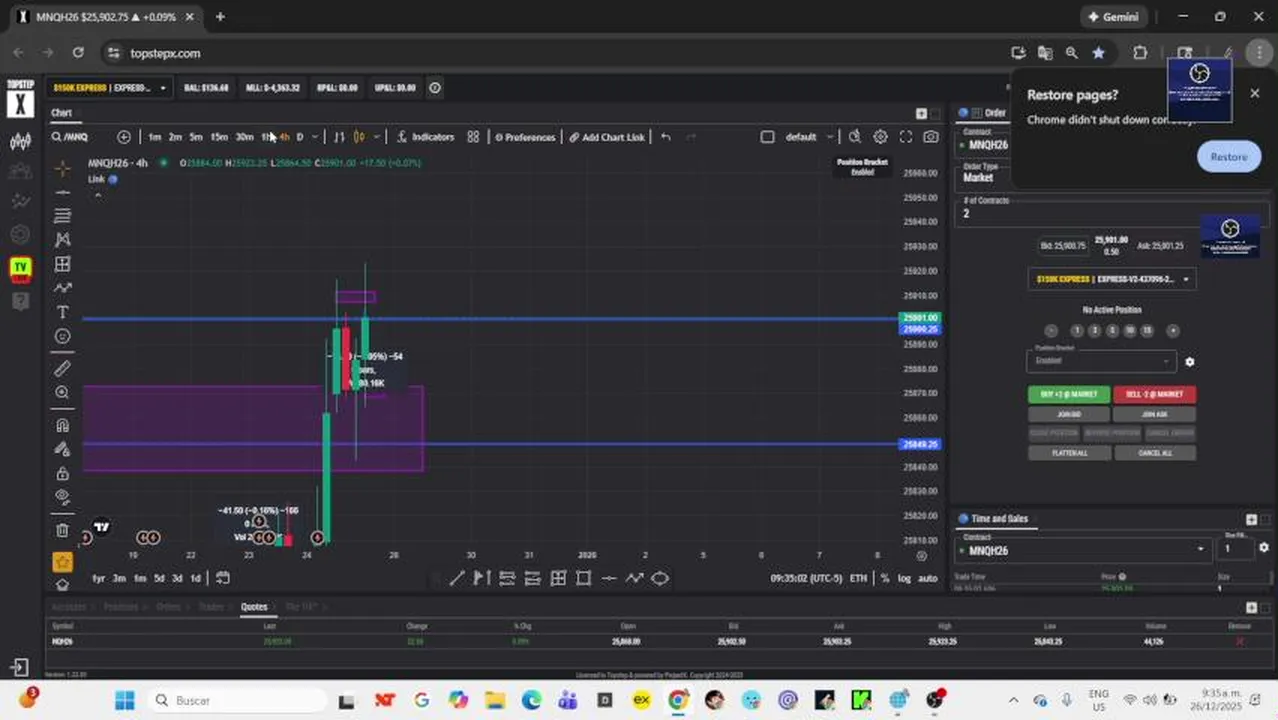1278x720 pixels.
Task: Switch chart to 1m timeframe
Action: [x=154, y=137]
